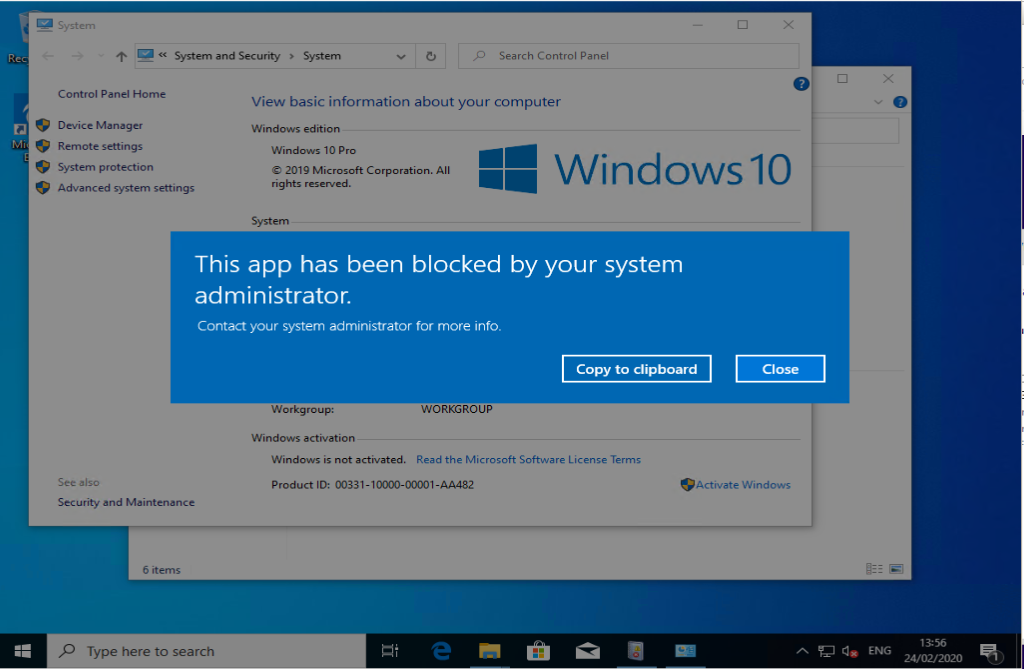The image size is (1024, 669).
Task: Open the Start menu
Action: point(23,651)
